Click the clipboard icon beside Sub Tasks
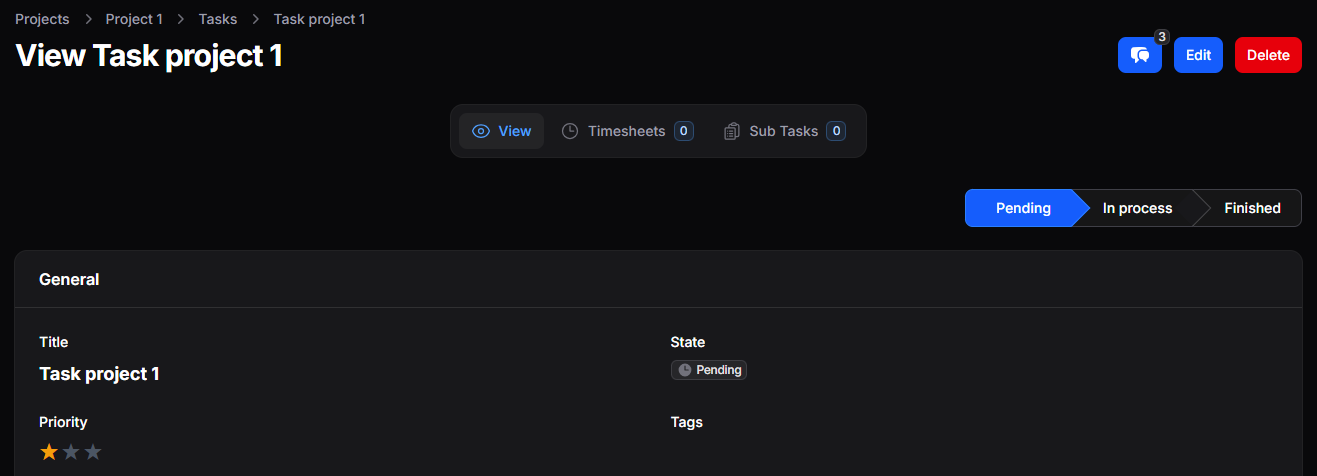The image size is (1317, 476). pos(732,131)
